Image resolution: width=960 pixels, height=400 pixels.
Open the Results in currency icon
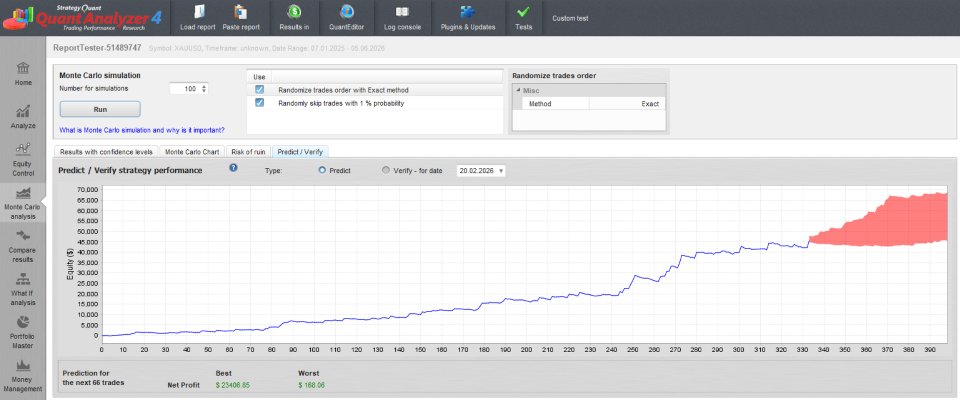point(294,12)
